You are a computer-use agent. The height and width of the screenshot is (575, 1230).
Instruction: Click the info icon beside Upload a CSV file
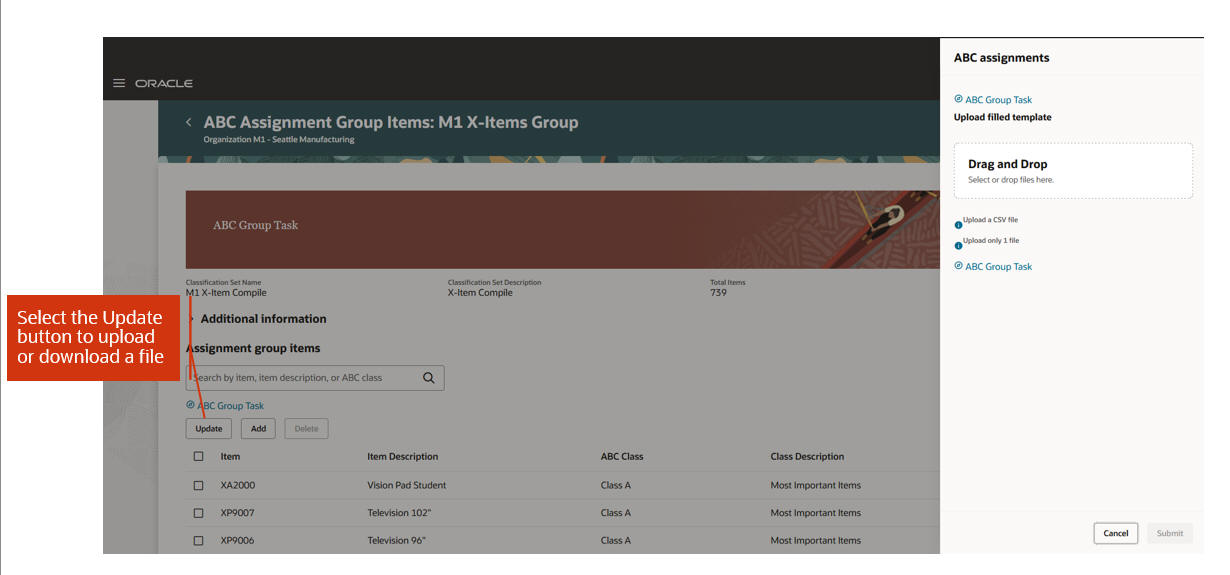(x=958, y=225)
